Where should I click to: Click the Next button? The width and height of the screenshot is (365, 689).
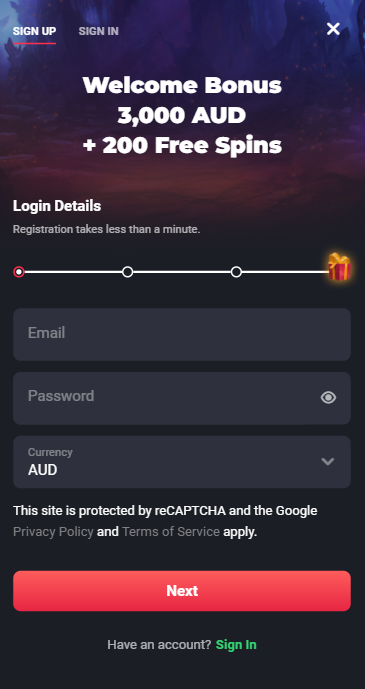point(182,591)
